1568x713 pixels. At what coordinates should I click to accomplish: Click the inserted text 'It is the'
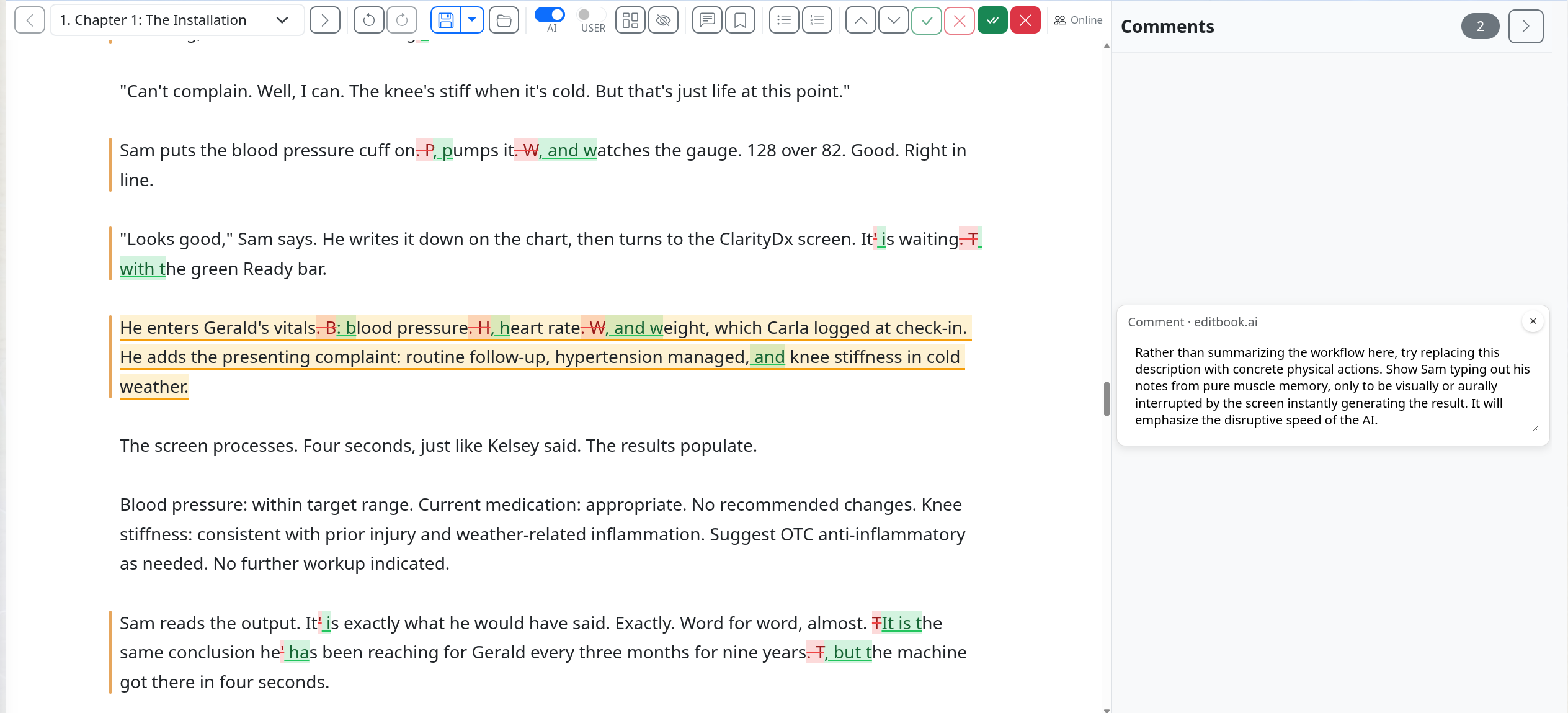[901, 623]
